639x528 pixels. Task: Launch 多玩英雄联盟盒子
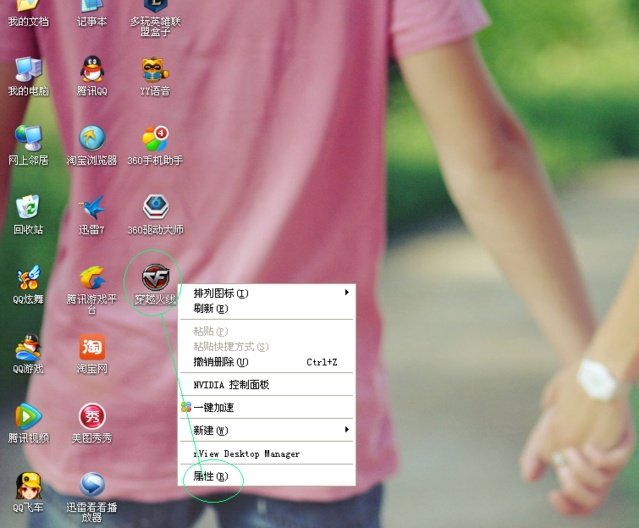tap(155, 16)
